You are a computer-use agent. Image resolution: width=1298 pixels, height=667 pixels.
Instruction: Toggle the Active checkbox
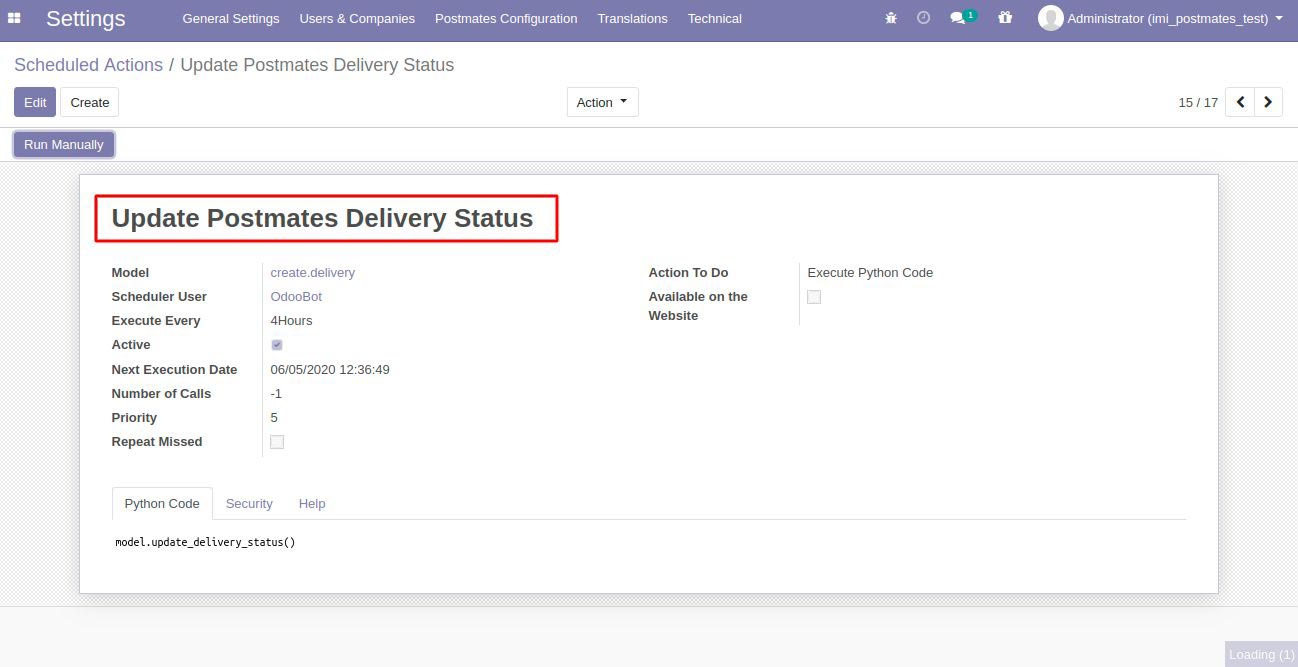click(277, 345)
